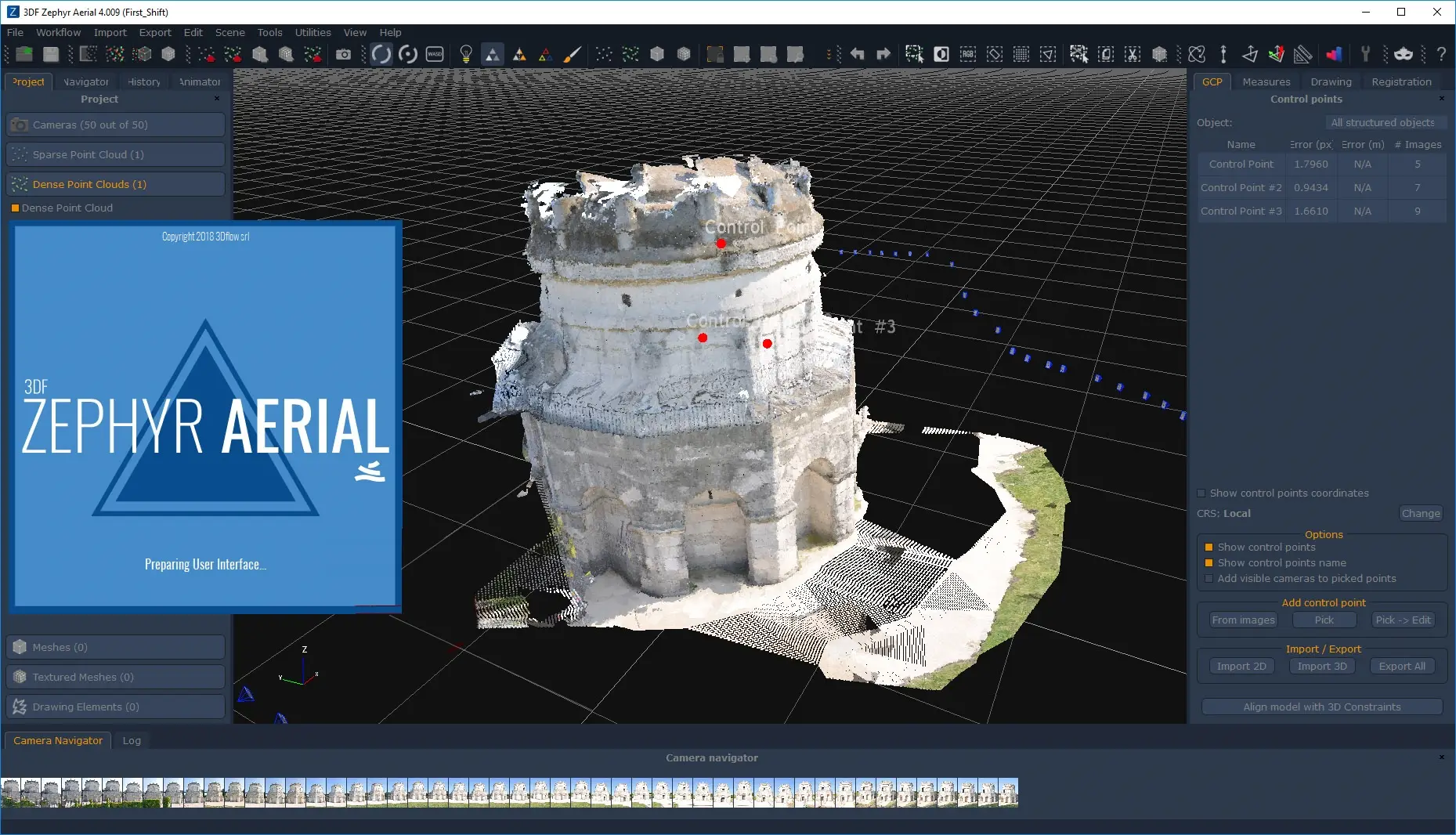
Task: Click the redo arrow icon
Action: [883, 54]
